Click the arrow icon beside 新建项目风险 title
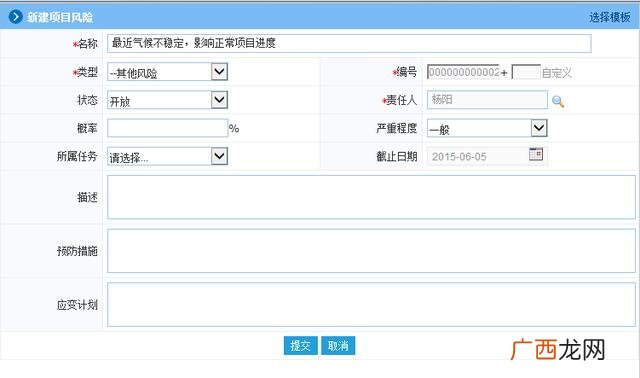Viewport: 640px width, 378px height. 15,17
